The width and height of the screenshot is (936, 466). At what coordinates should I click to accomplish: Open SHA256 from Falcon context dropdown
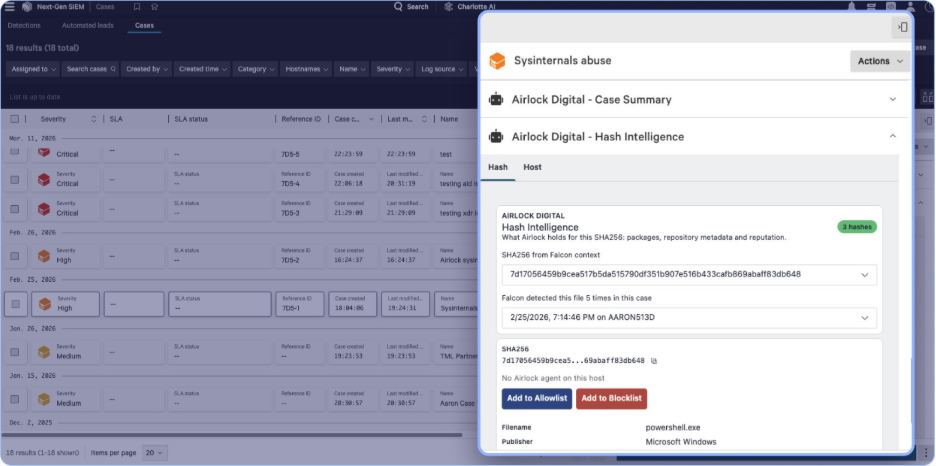point(689,274)
